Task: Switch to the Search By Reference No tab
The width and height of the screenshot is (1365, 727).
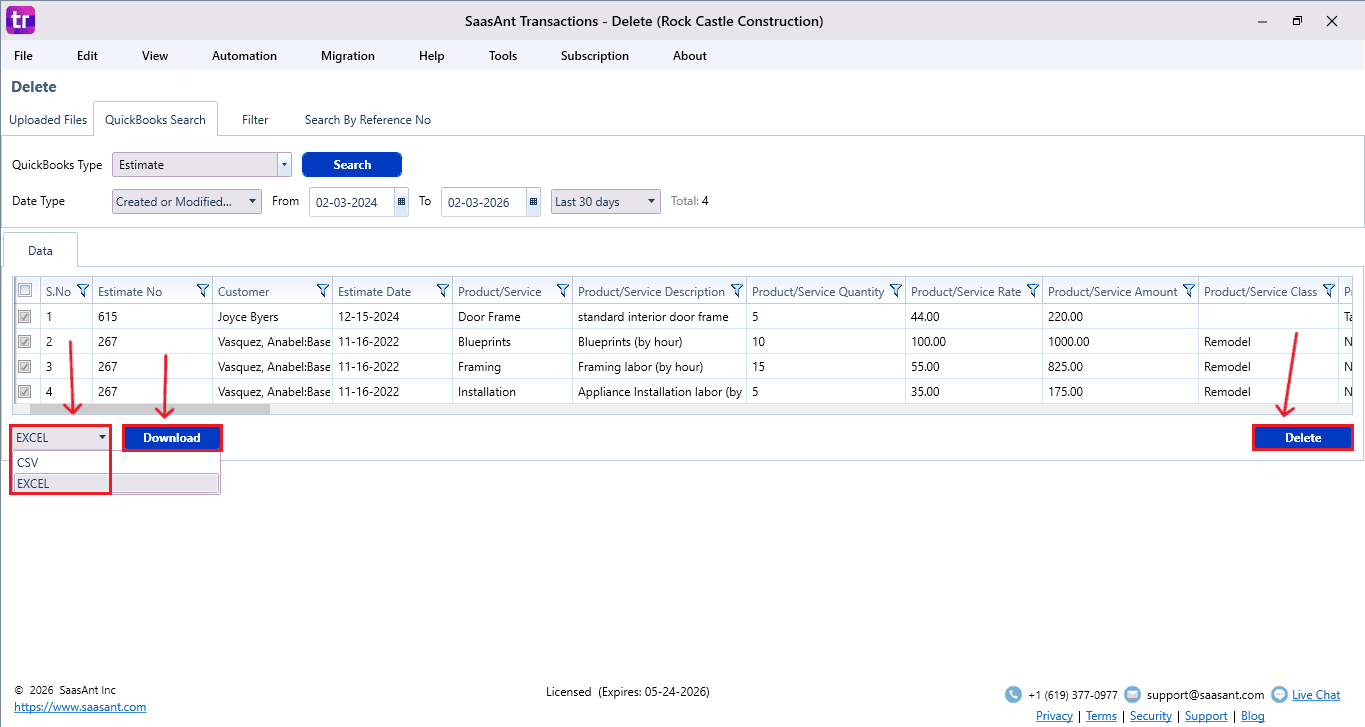Action: coord(367,120)
